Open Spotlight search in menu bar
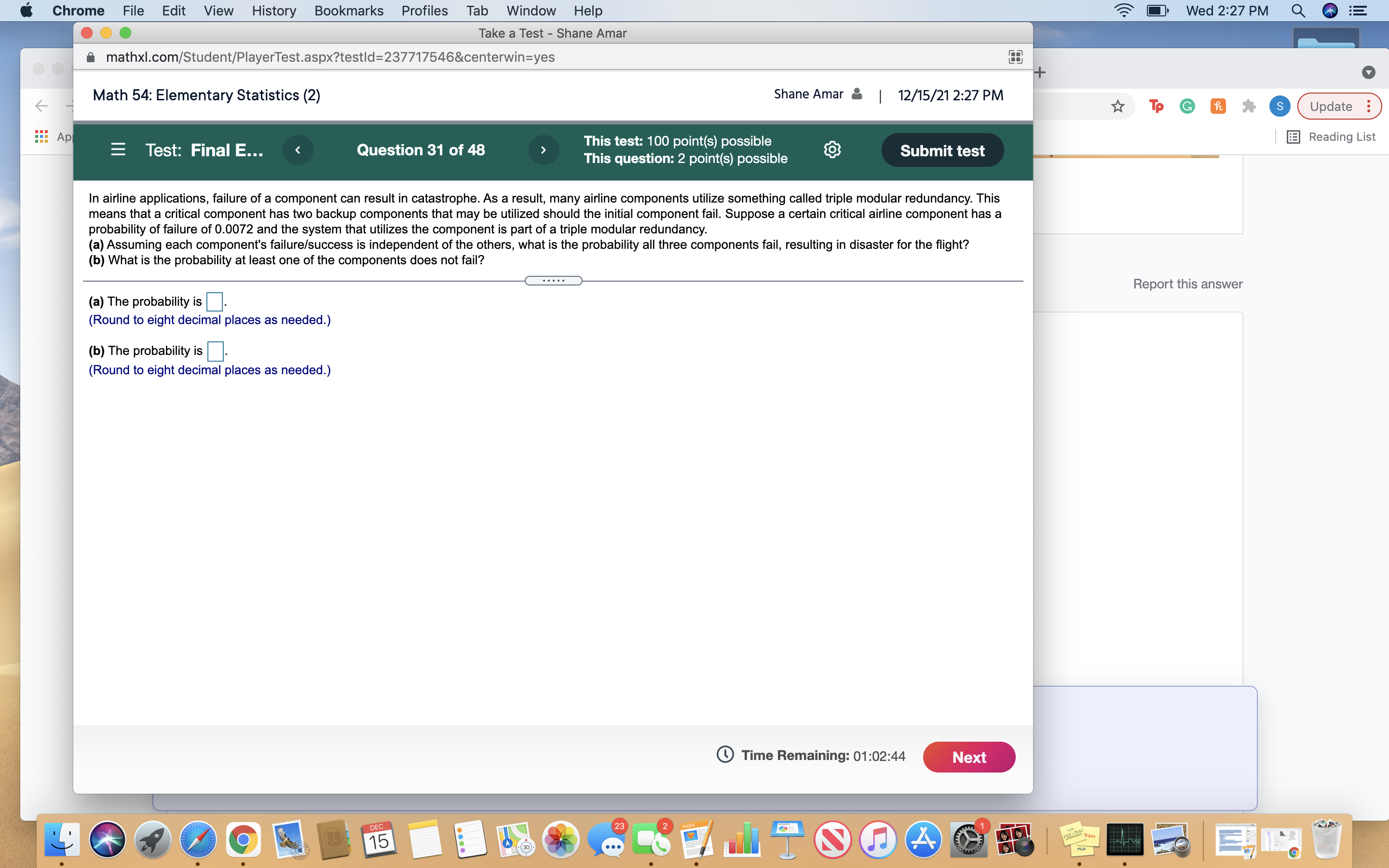This screenshot has height=868, width=1389. coord(1298,10)
